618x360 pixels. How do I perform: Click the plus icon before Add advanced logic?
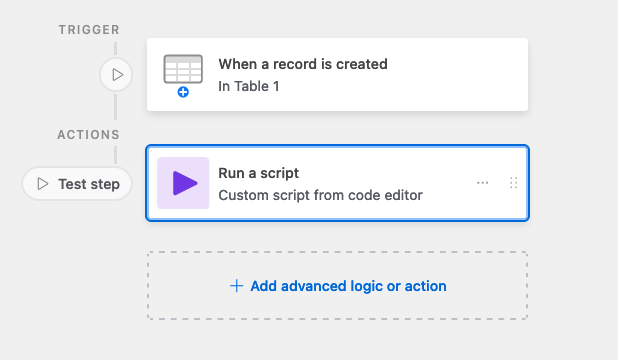tap(236, 286)
